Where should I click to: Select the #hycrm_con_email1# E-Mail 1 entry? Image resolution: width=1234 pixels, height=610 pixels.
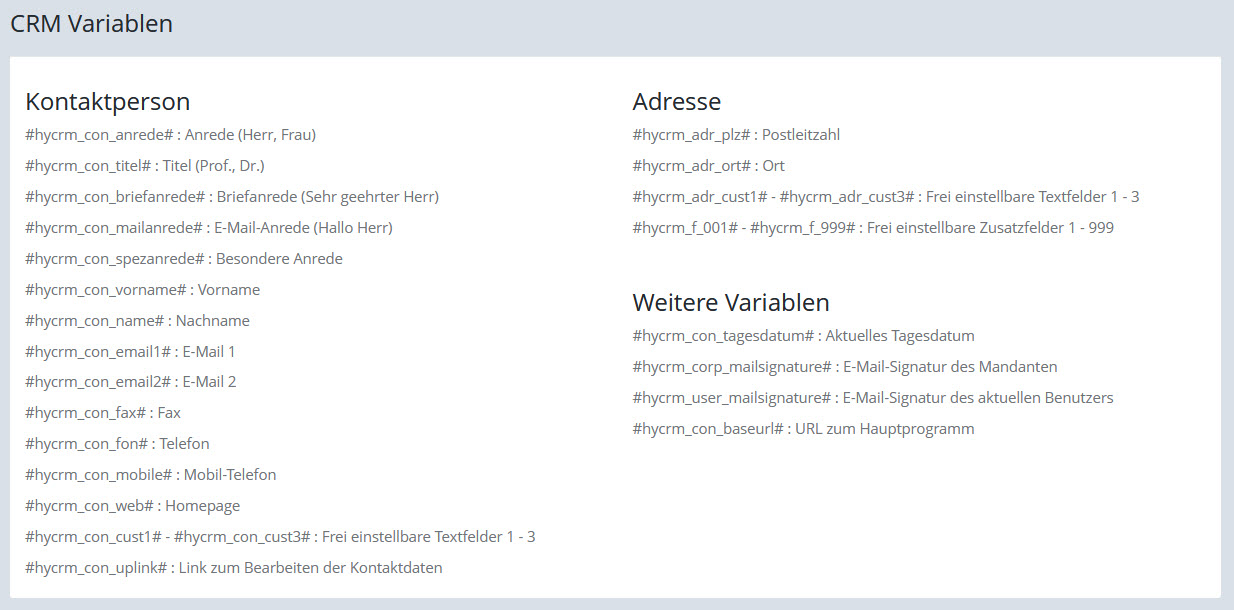(x=130, y=352)
